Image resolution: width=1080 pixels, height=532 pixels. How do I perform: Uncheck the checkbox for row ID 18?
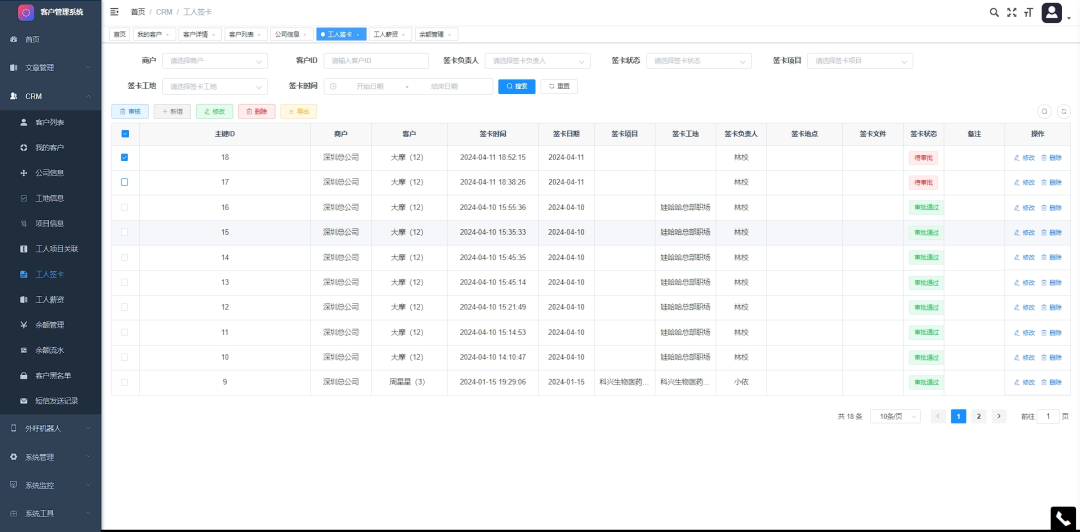(x=125, y=157)
